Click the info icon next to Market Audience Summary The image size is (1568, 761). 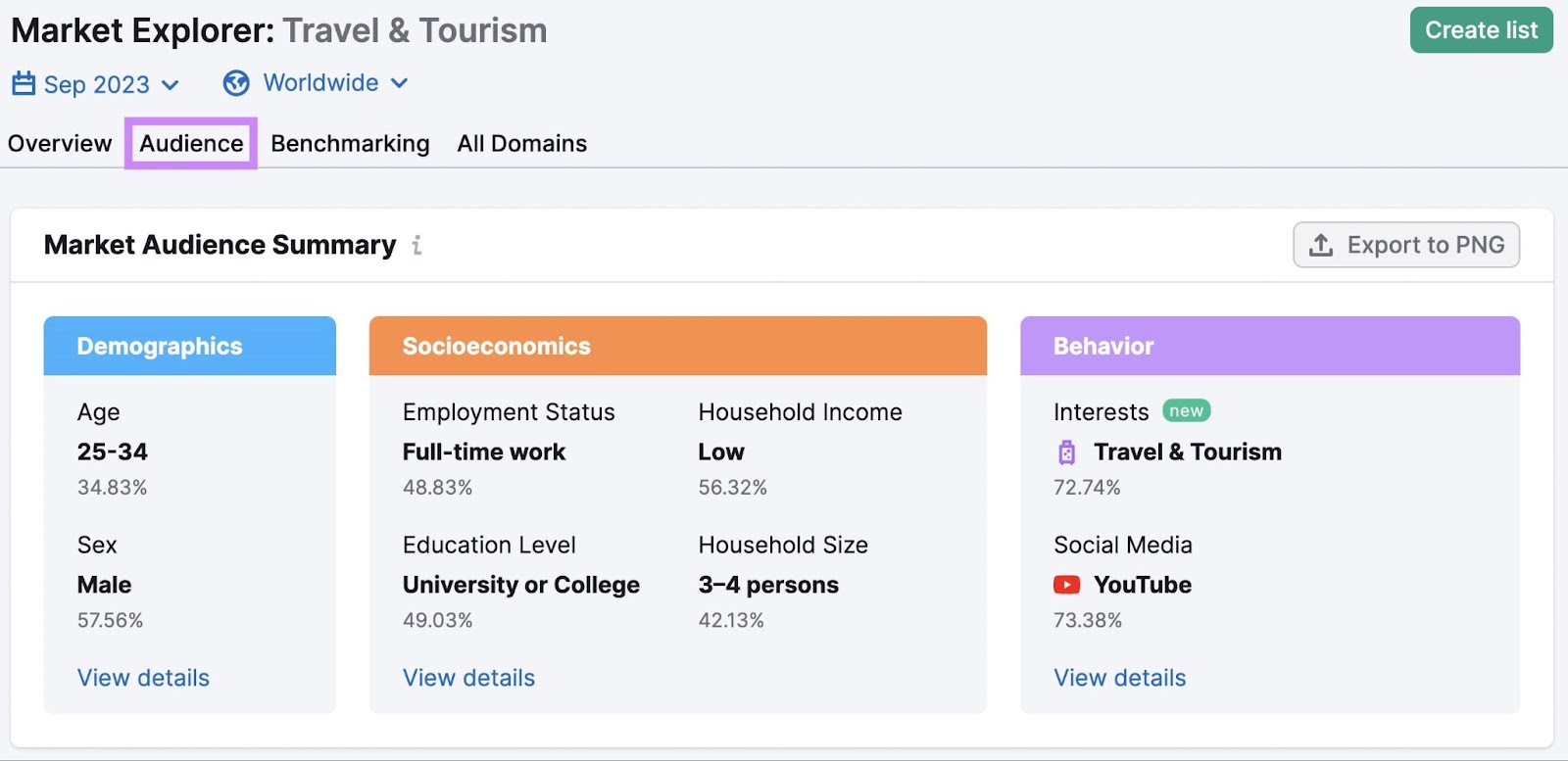416,245
